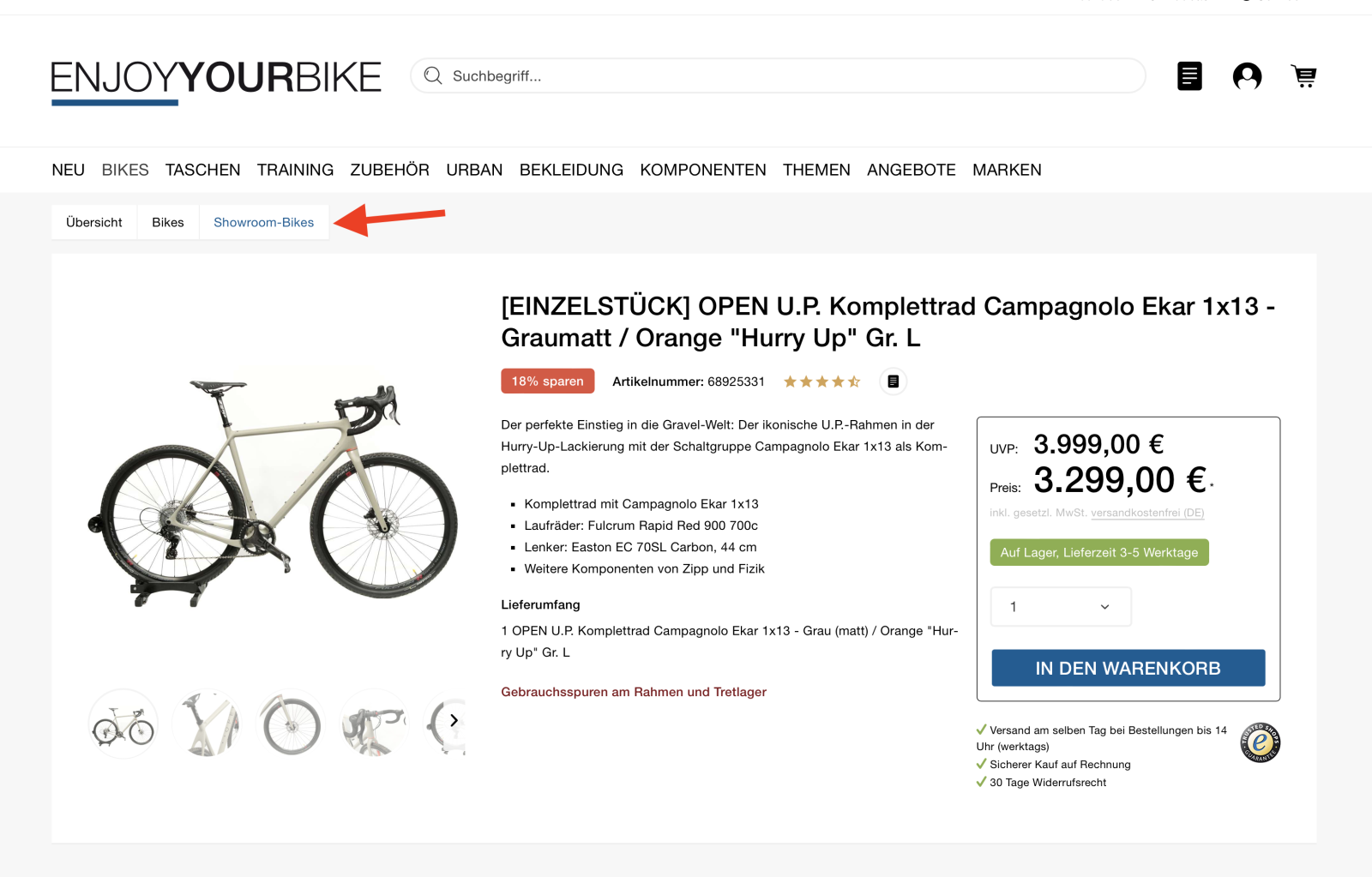The image size is (1372, 877).
Task: Open the user account icon
Action: click(x=1247, y=76)
